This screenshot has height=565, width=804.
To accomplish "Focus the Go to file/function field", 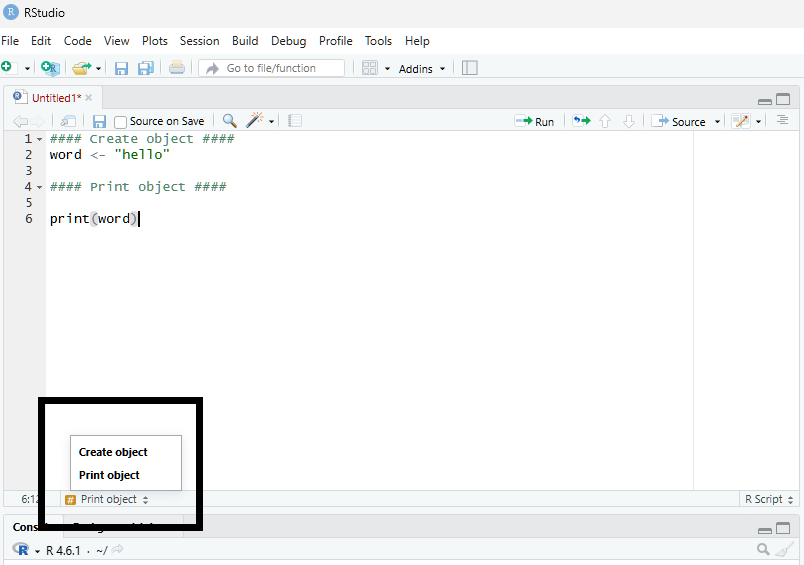I will click(272, 68).
